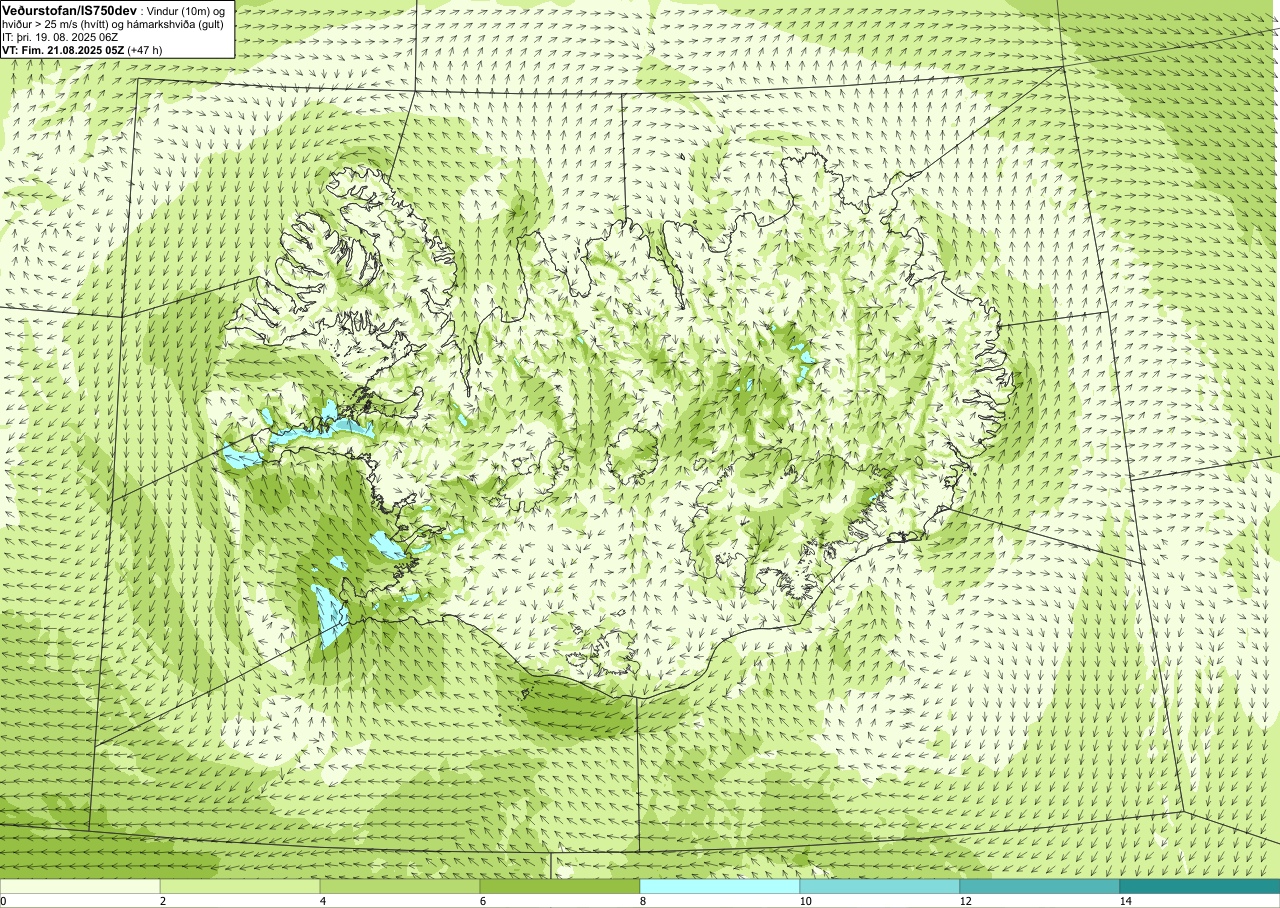This screenshot has height=908, width=1280.
Task: Click the "IT: þri. 19. 08. 2025 06Z" line
Action: pyautogui.click(x=60, y=37)
